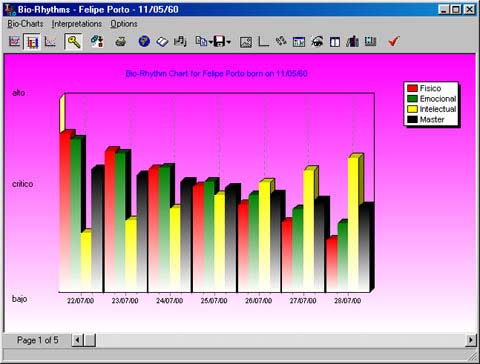
Task: Open the Interpretations menu
Action: [77, 24]
